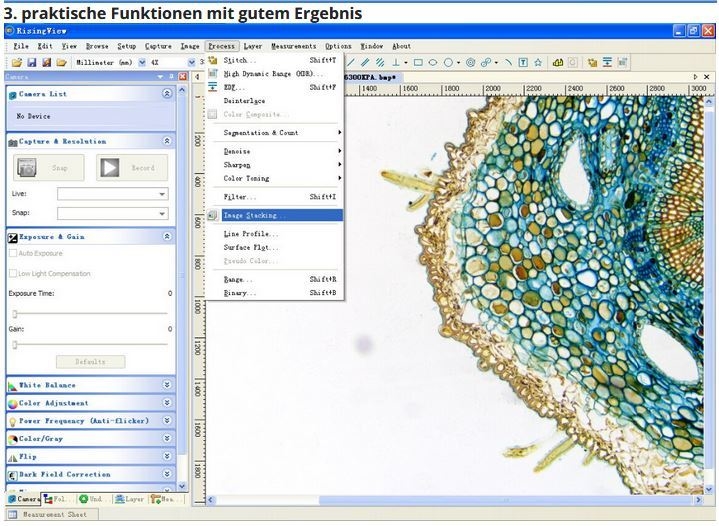
Task: Adjust the Exposure Time slider
Action: tap(90, 314)
